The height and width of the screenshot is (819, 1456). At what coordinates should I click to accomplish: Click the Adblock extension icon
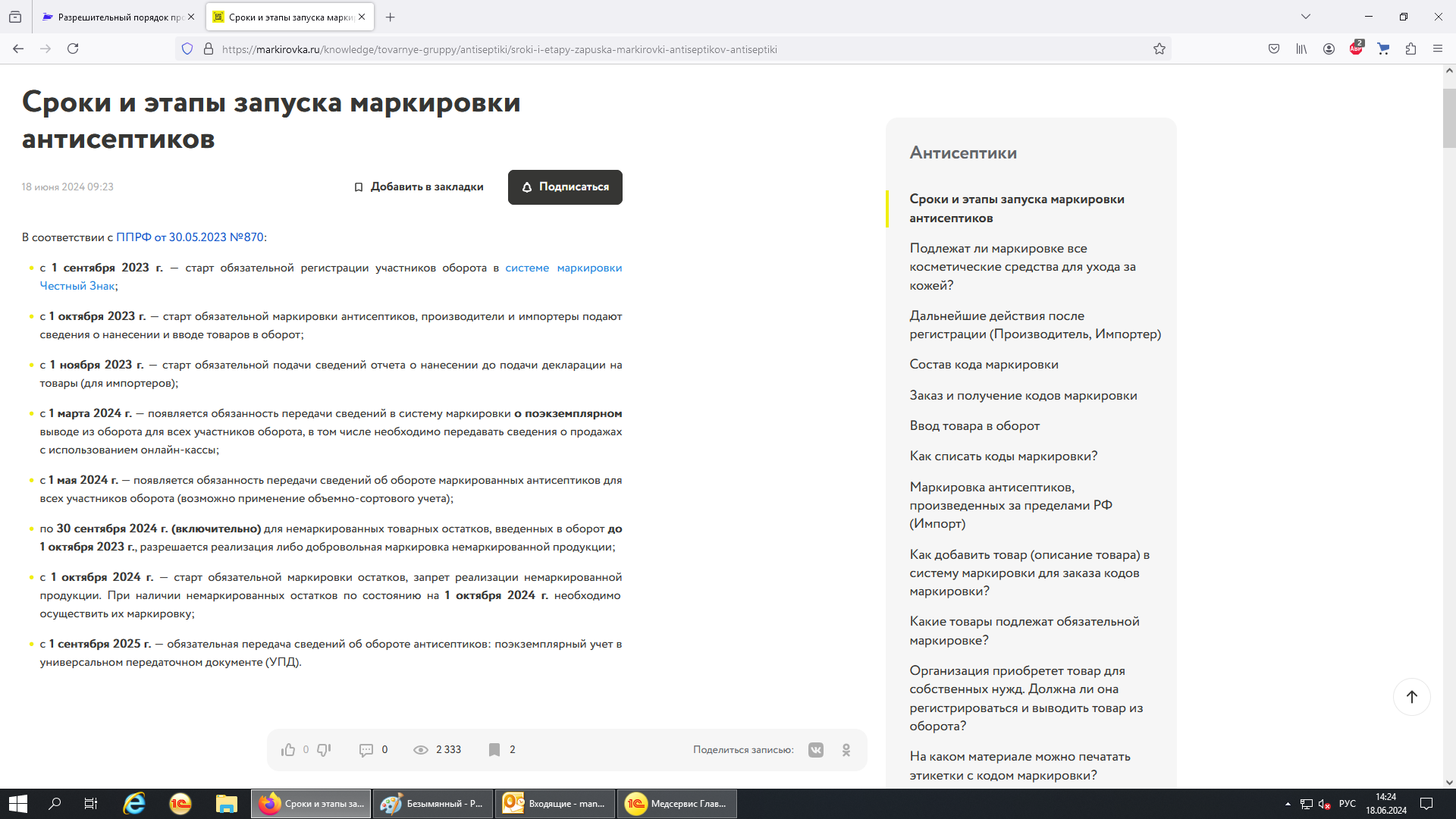pos(1356,49)
